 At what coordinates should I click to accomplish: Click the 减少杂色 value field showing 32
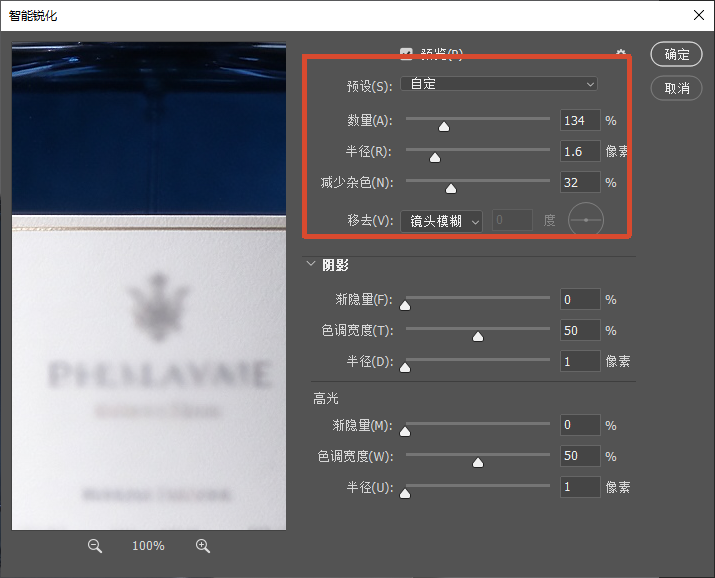click(x=580, y=182)
